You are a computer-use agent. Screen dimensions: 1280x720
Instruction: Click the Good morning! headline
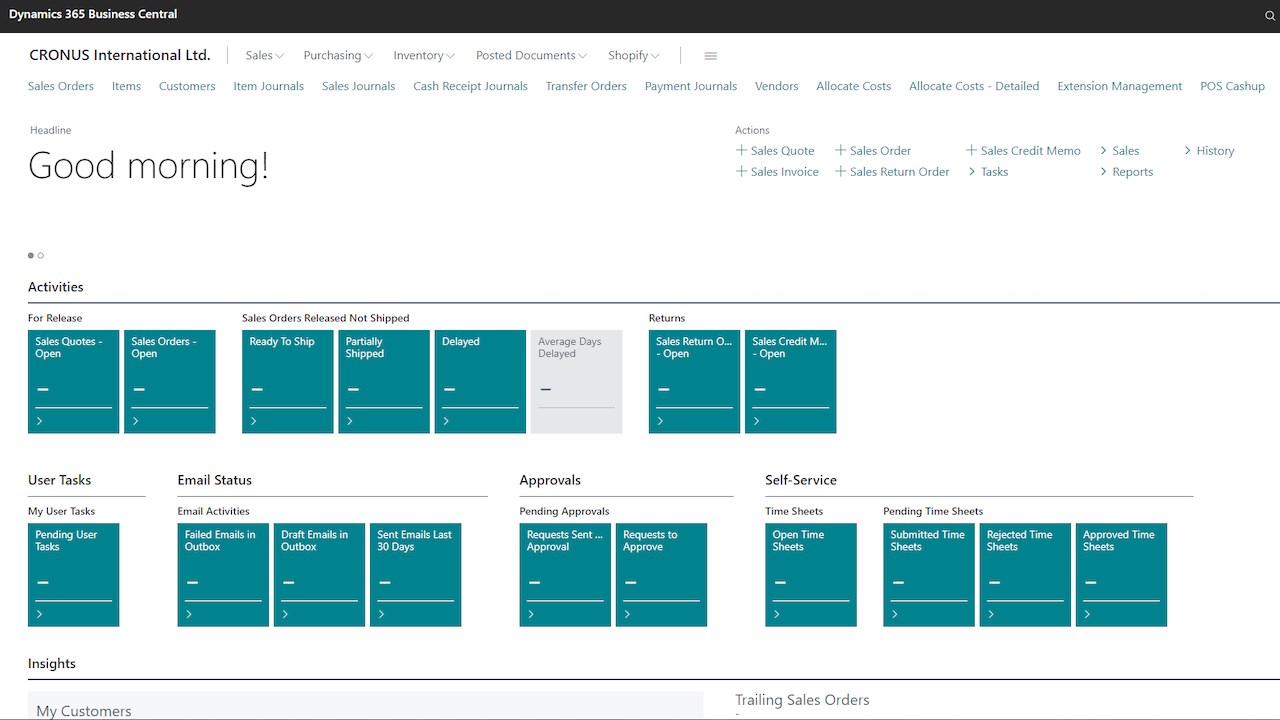point(149,165)
